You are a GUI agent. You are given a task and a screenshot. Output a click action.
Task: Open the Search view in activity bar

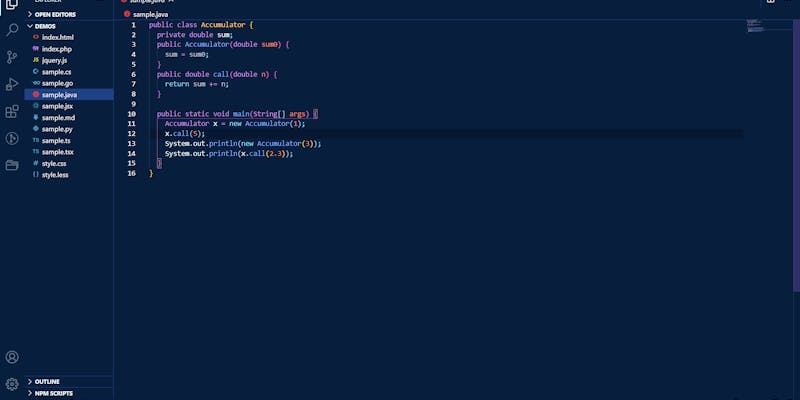coord(12,30)
